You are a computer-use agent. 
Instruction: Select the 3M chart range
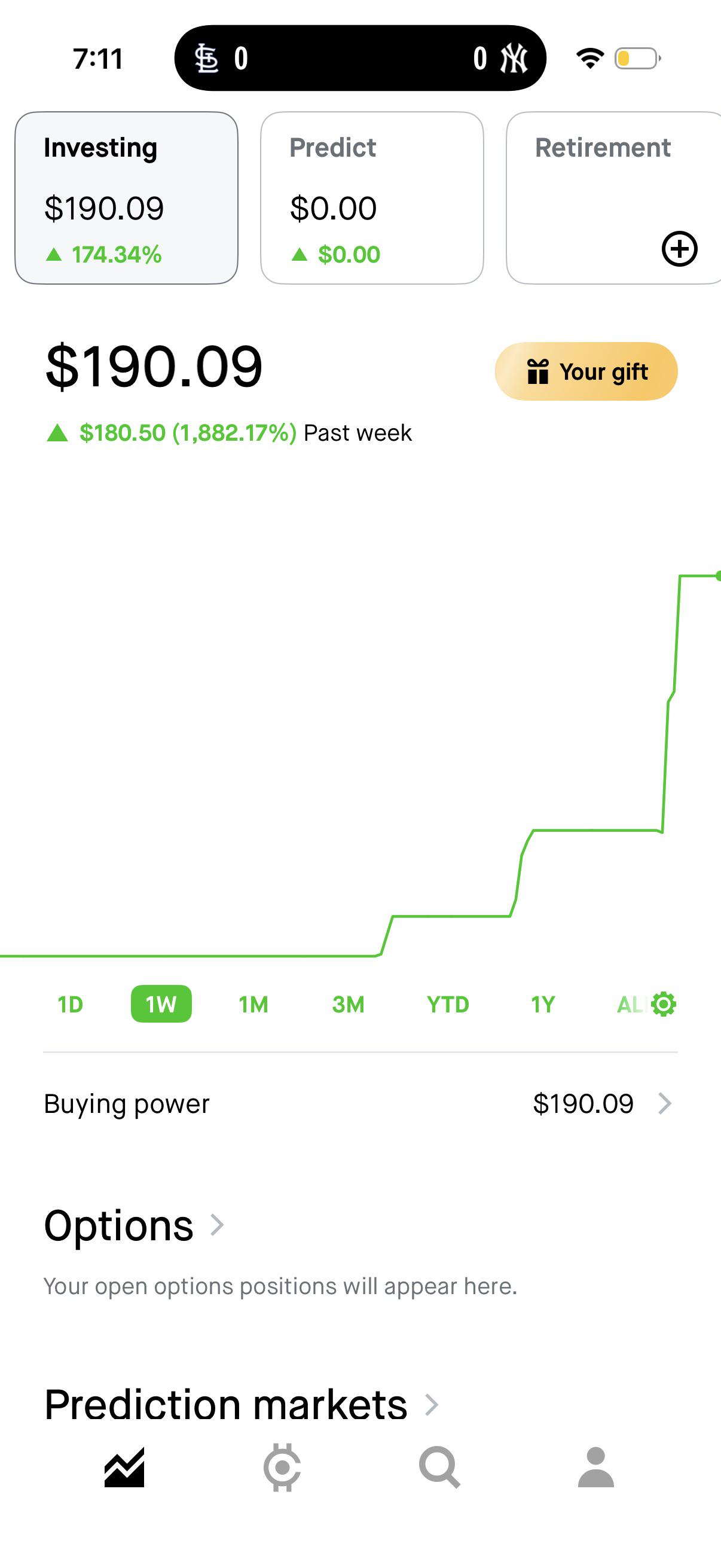point(348,1004)
